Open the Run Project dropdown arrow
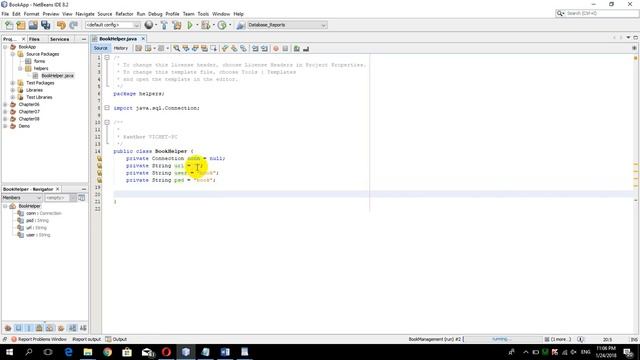Image resolution: width=640 pixels, height=360 pixels. (x=197, y=25)
